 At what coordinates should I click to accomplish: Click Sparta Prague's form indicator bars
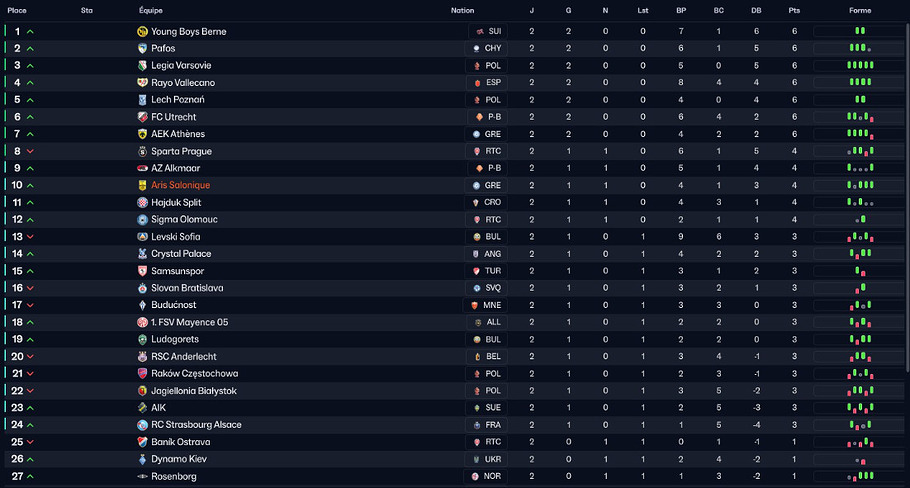(x=860, y=152)
